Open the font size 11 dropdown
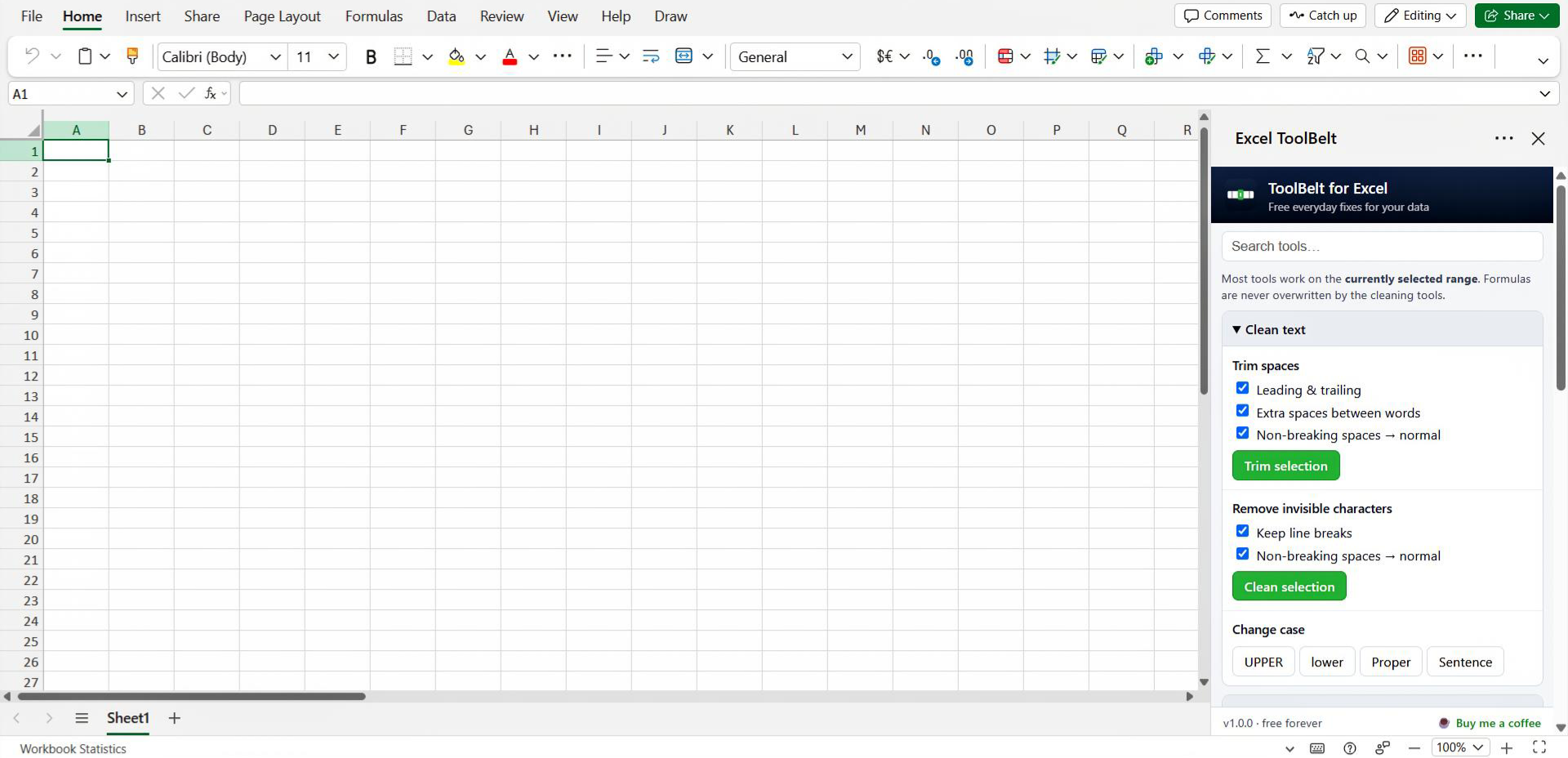Viewport: 1568px width, 758px height. coord(333,56)
